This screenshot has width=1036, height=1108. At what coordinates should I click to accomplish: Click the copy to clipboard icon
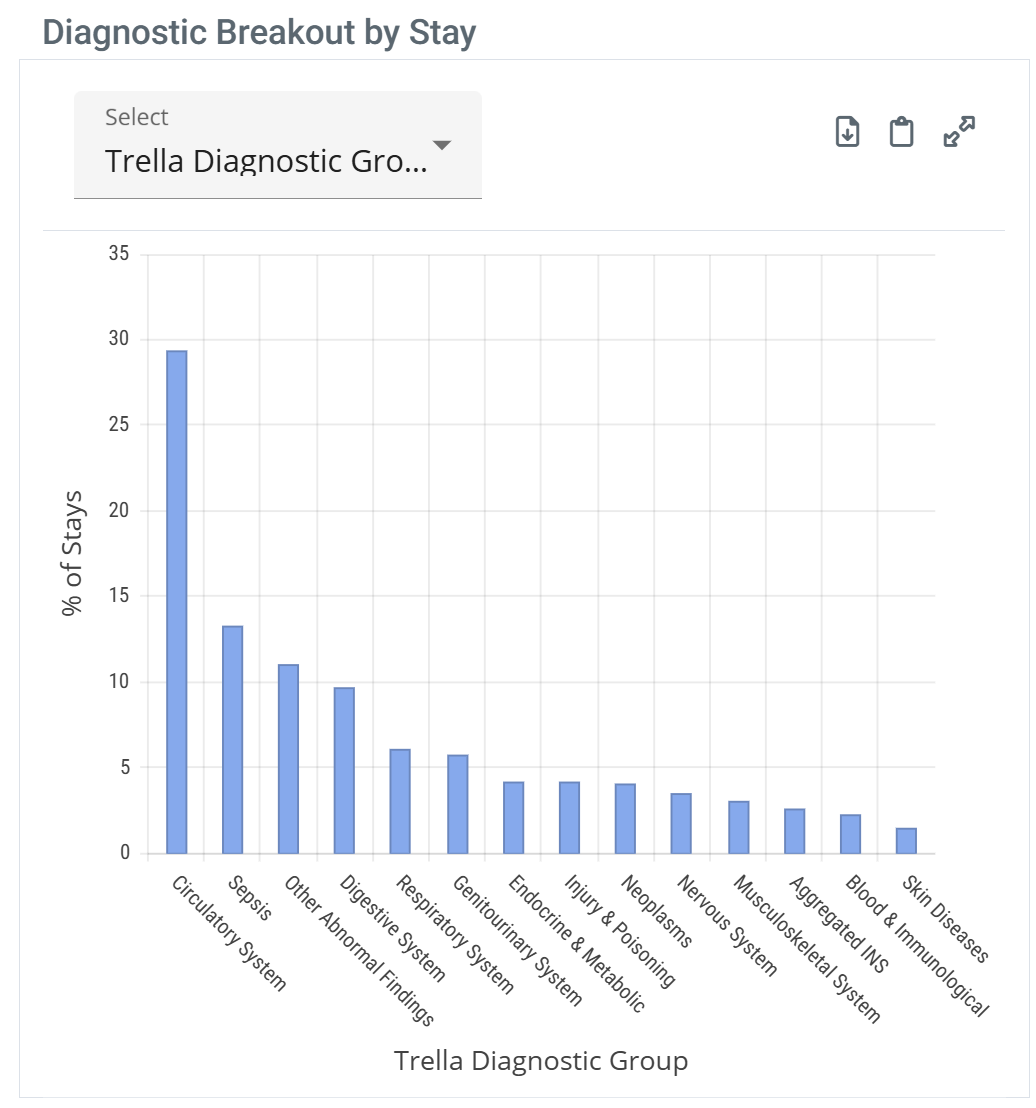tap(902, 132)
